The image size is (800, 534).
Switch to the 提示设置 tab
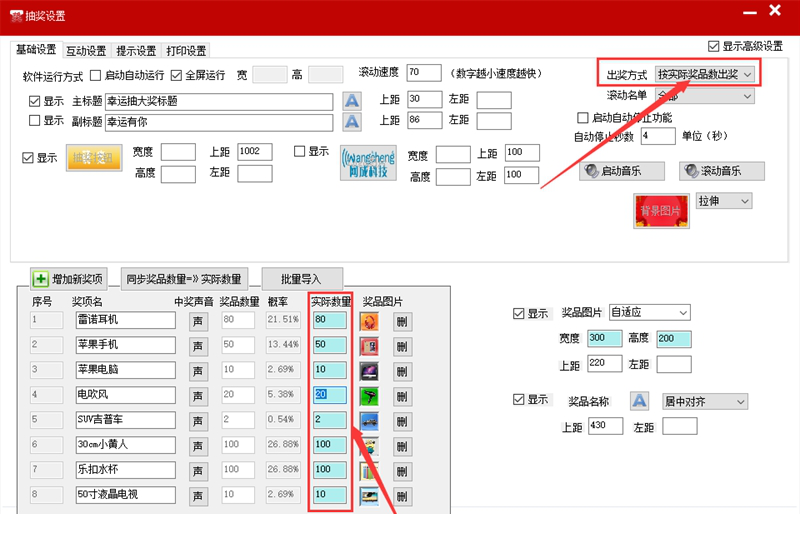click(136, 51)
